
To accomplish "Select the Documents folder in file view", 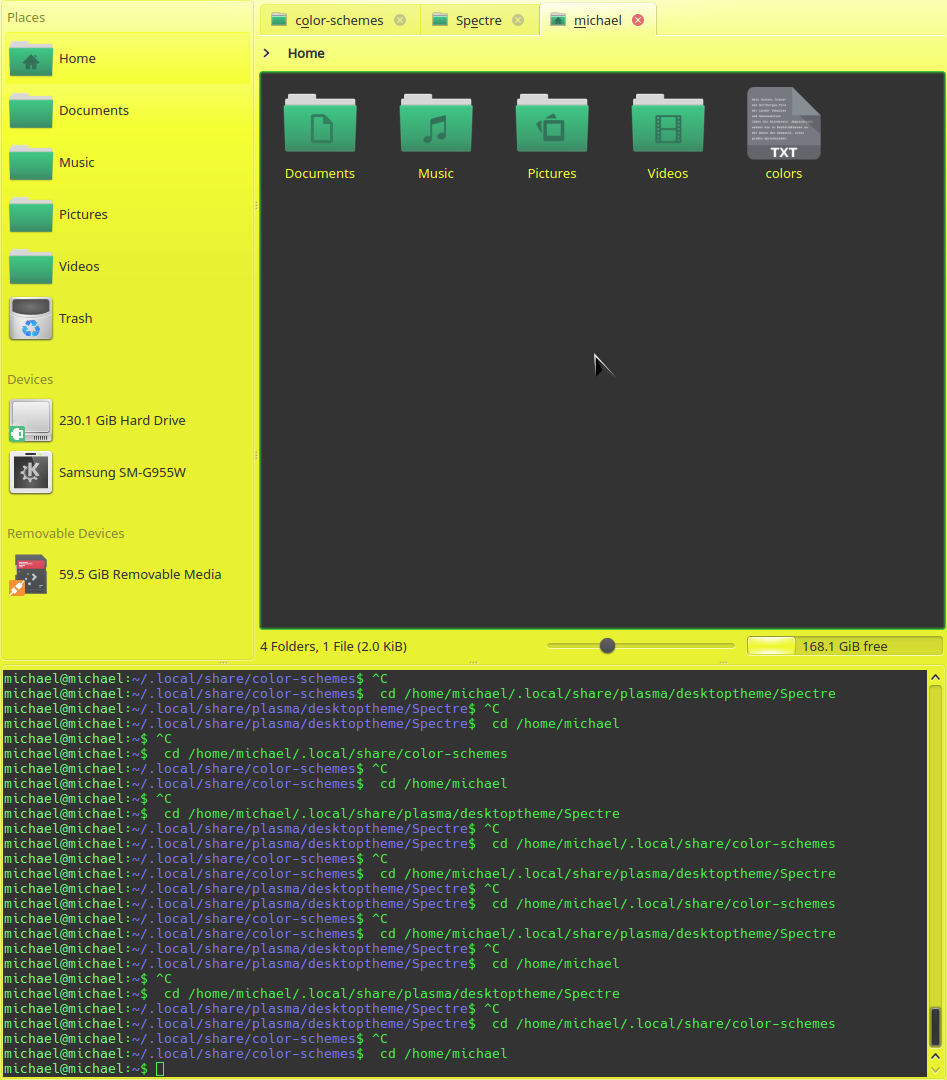I will [x=320, y=137].
